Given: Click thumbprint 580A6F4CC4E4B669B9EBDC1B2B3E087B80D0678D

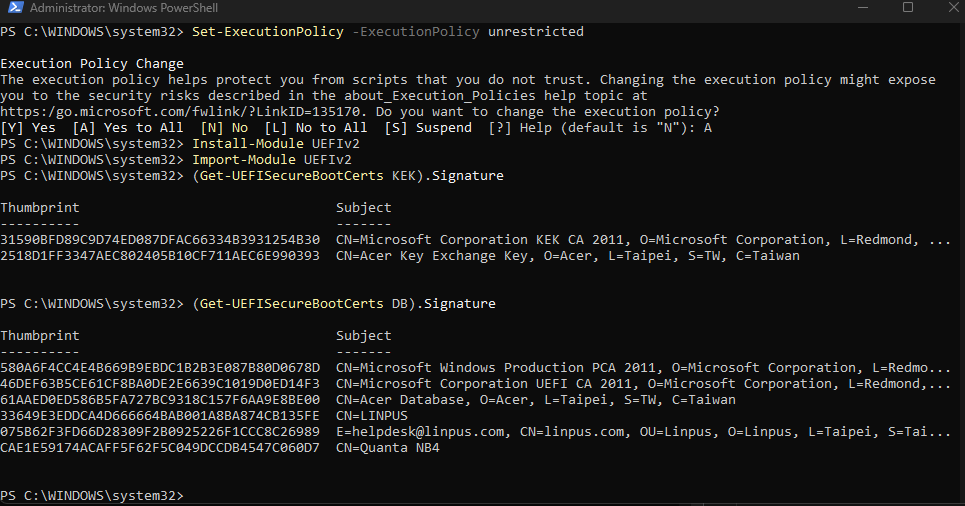Looking at the screenshot, I should pyautogui.click(x=160, y=367).
